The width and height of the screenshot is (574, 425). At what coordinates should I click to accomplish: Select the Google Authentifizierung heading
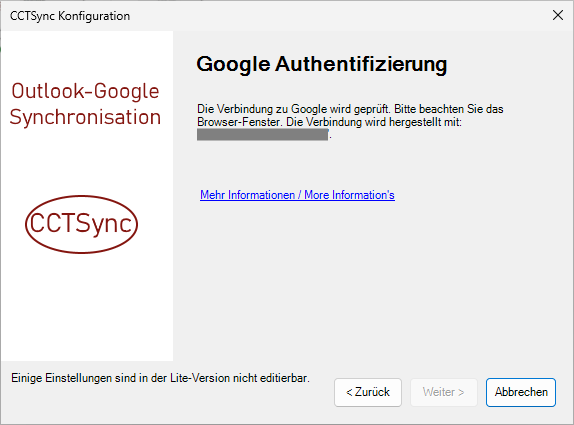coord(321,64)
